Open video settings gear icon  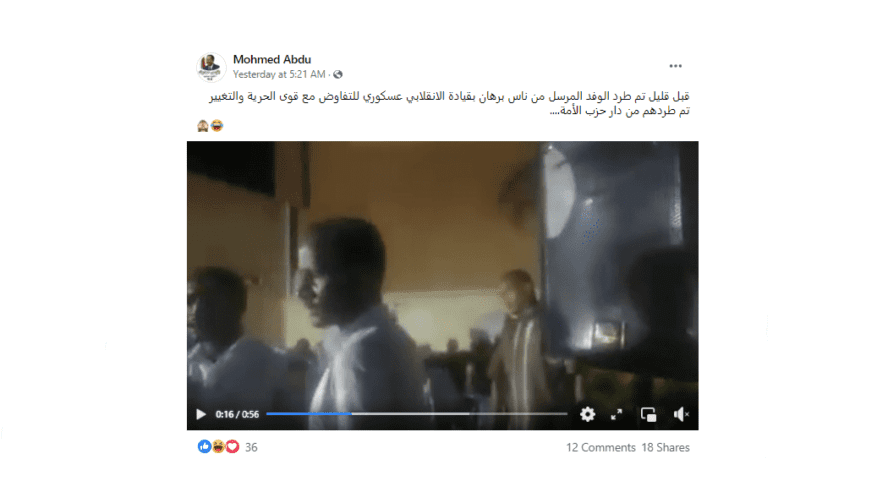tap(587, 414)
